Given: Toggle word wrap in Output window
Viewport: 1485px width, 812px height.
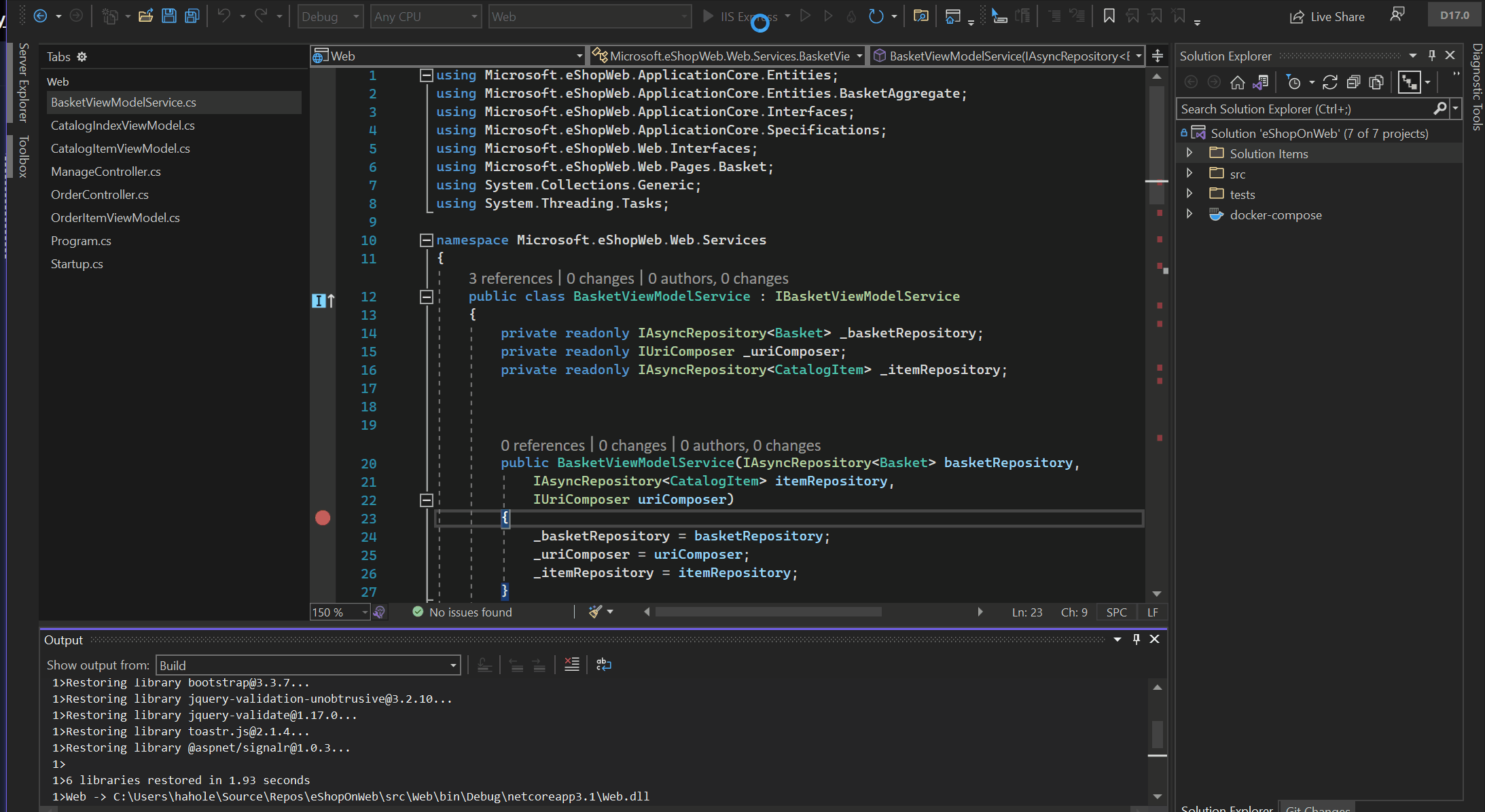Looking at the screenshot, I should tap(603, 665).
